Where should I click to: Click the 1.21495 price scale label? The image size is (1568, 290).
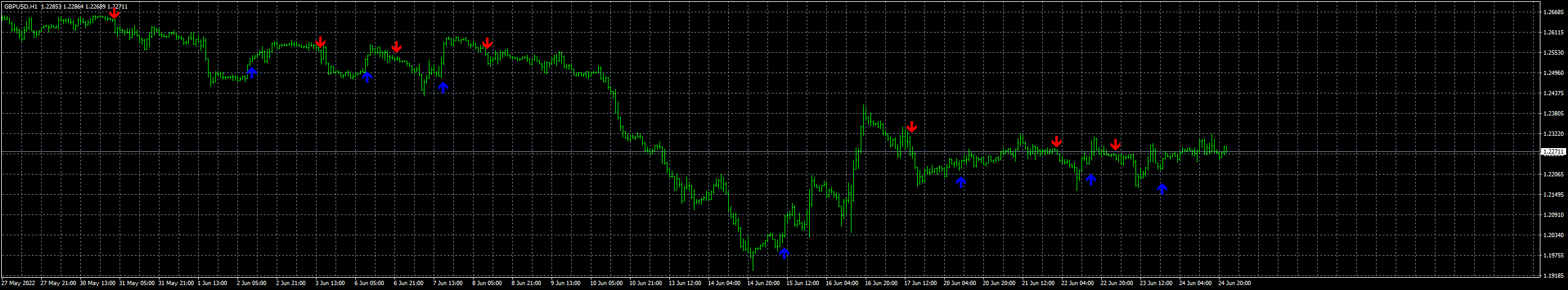[x=1553, y=195]
